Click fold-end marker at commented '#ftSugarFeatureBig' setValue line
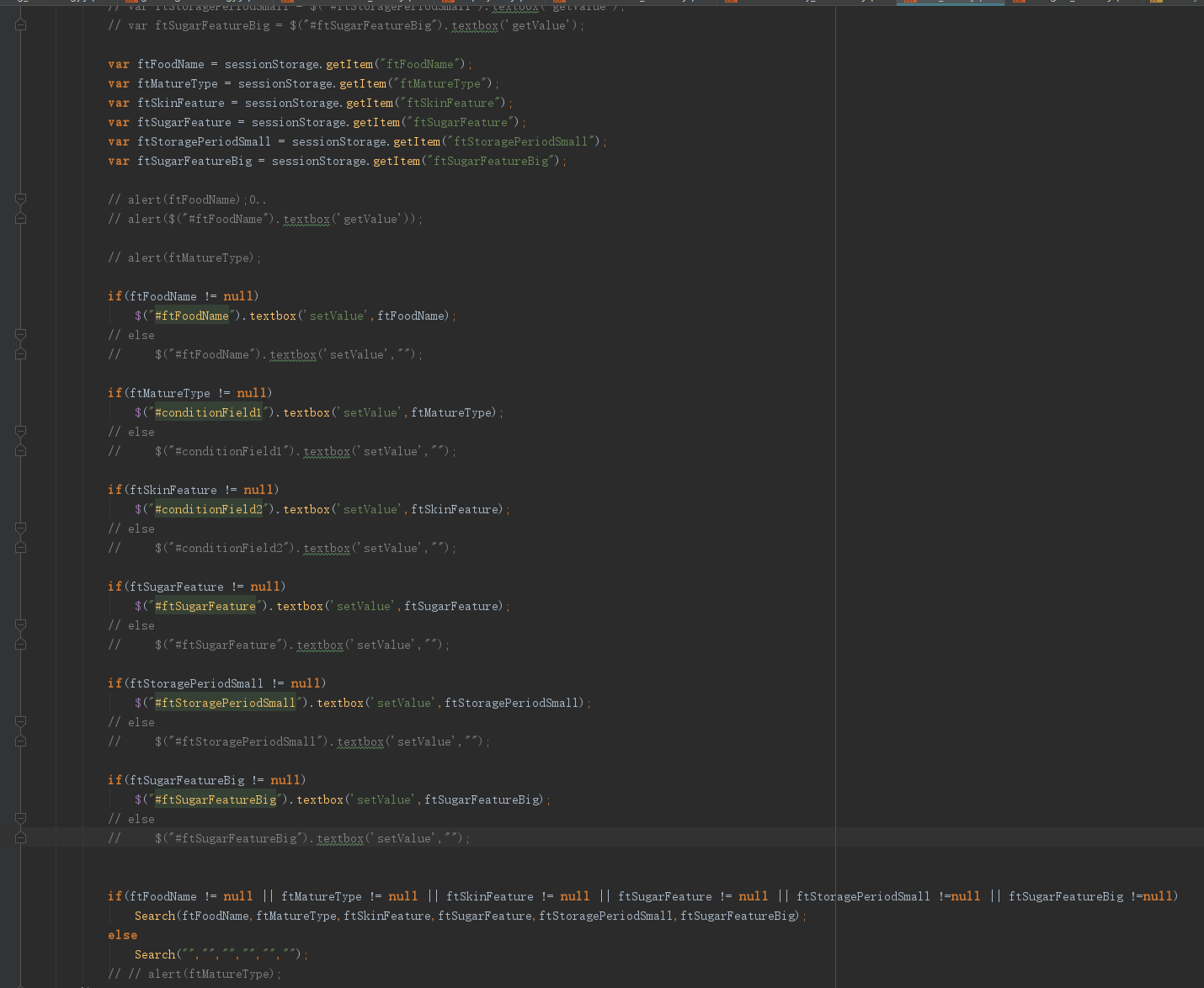 (21, 838)
